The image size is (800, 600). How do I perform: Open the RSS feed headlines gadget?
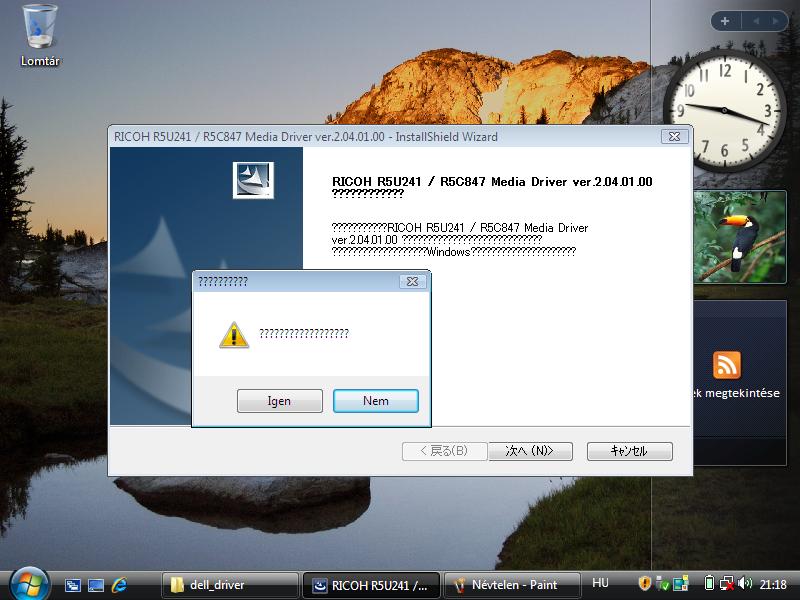pyautogui.click(x=726, y=365)
